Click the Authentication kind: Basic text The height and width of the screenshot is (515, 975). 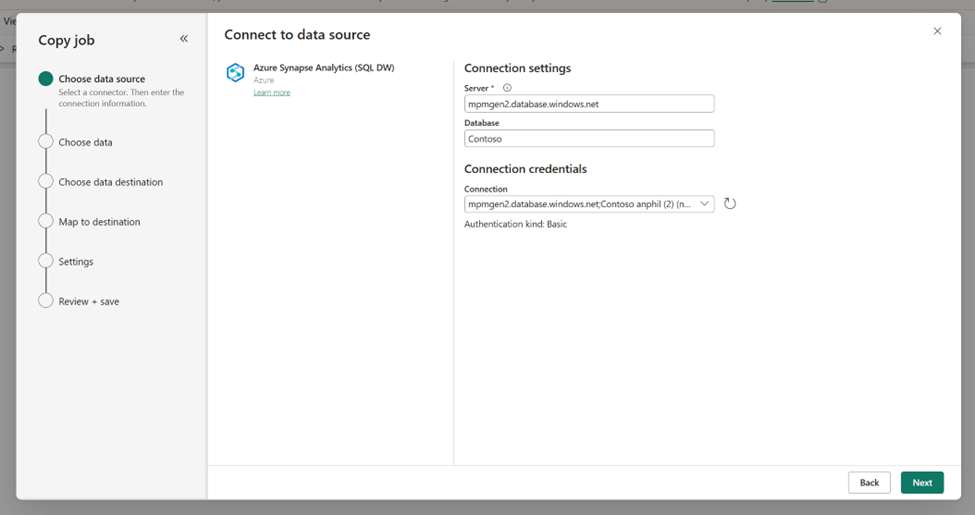click(515, 224)
